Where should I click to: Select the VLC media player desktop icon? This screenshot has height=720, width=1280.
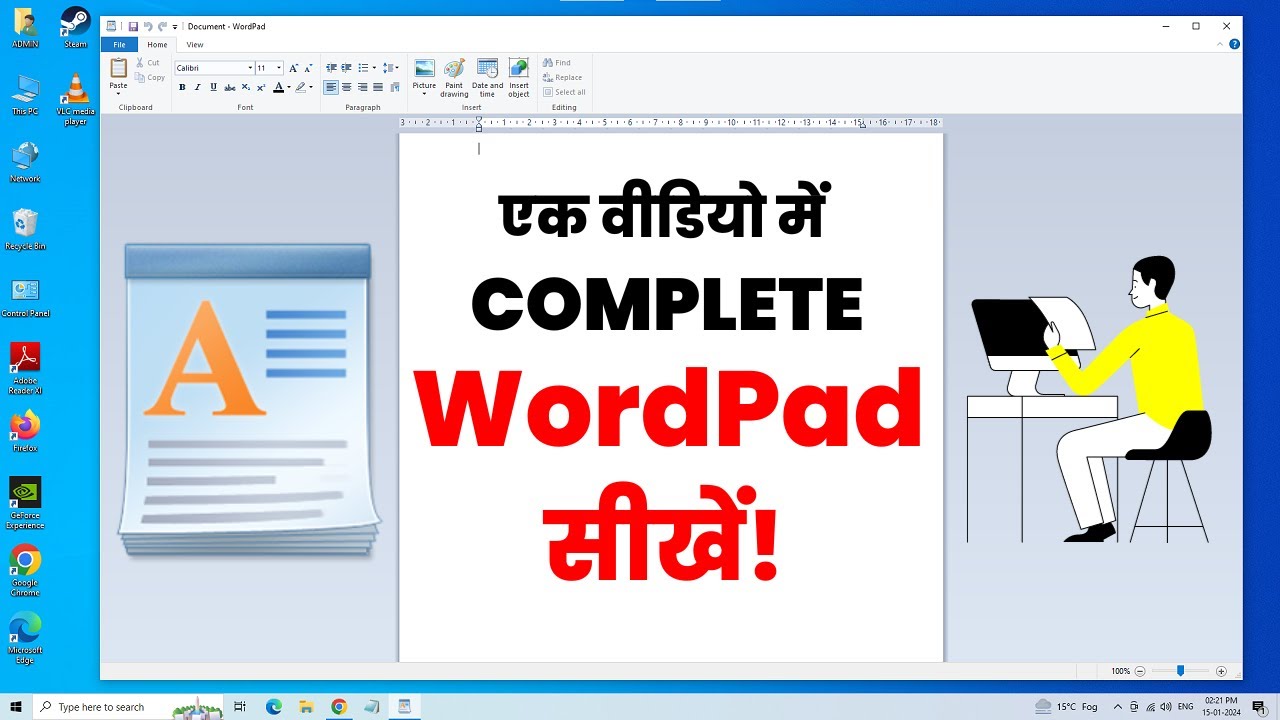(75, 100)
